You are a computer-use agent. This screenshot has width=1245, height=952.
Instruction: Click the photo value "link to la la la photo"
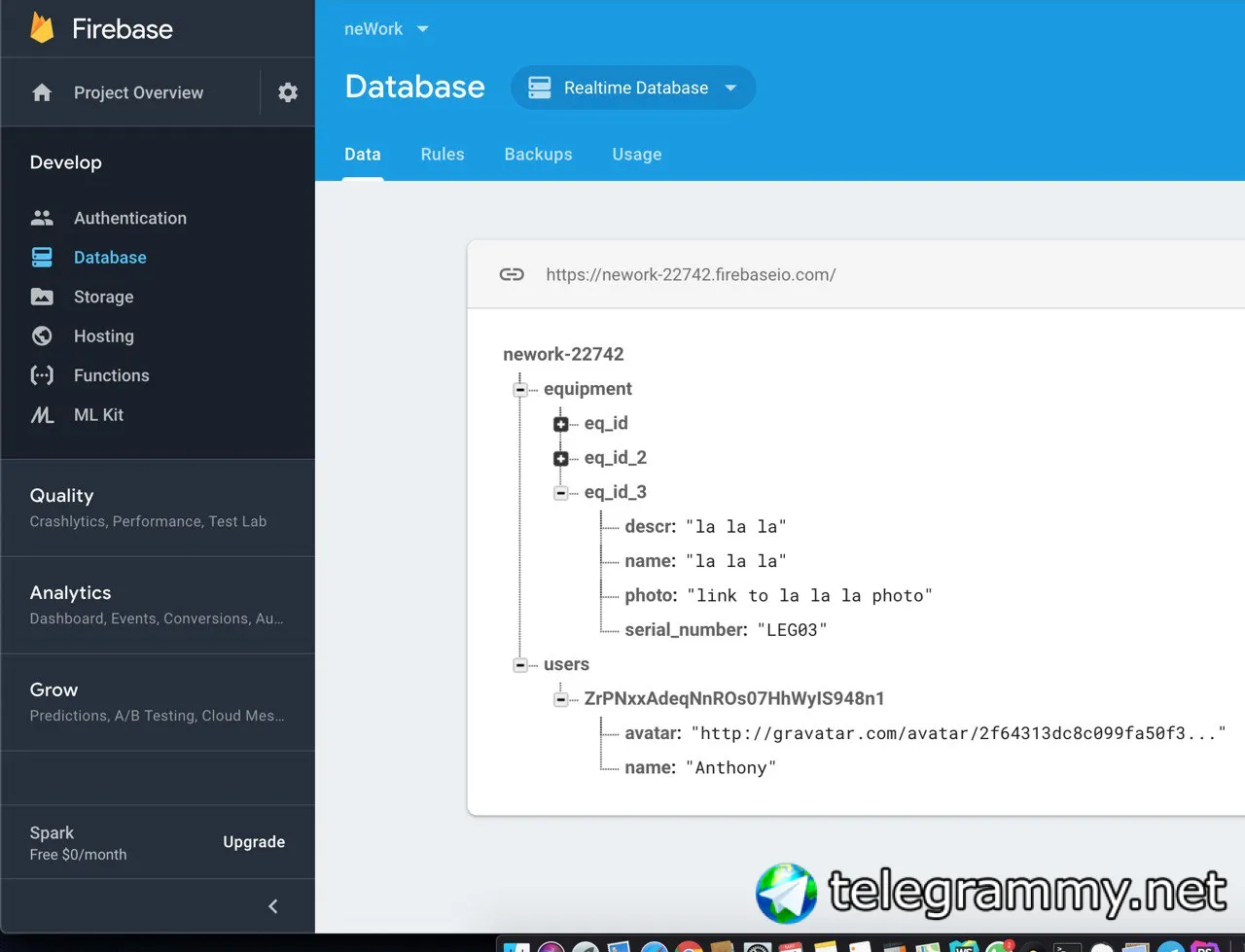tap(809, 595)
